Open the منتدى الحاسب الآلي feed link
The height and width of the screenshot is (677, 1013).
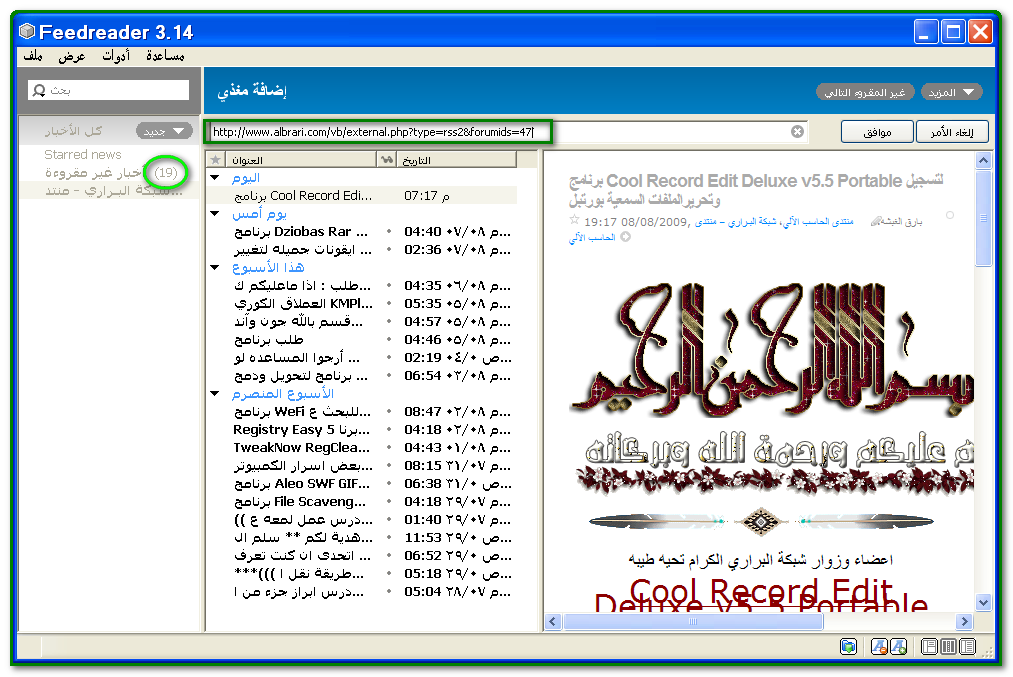click(x=818, y=222)
